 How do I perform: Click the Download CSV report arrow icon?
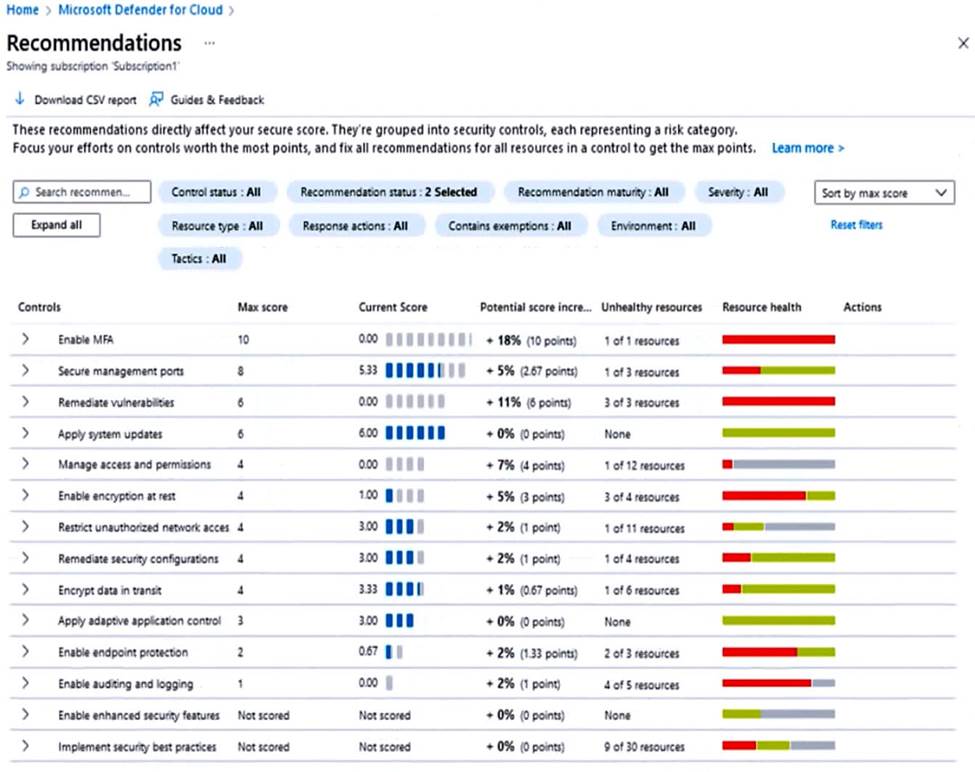(19, 99)
